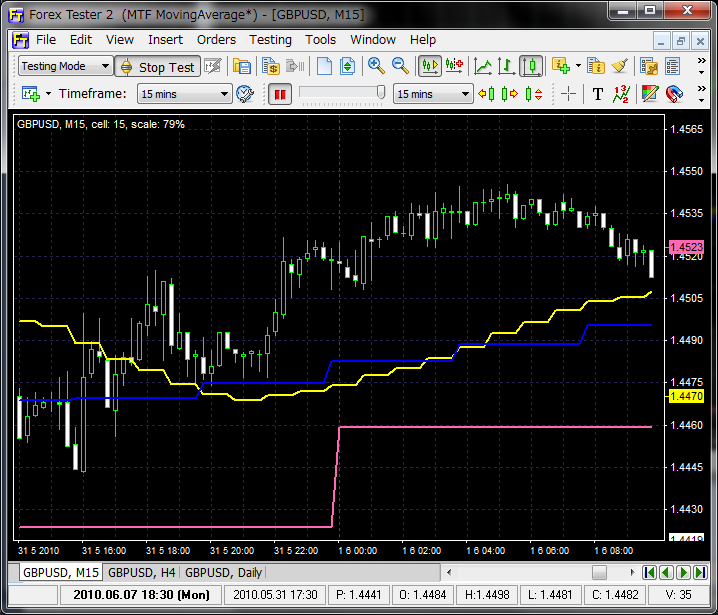Switch to the GBPUSD, M15 chart tab
The width and height of the screenshot is (718, 615).
[60, 572]
